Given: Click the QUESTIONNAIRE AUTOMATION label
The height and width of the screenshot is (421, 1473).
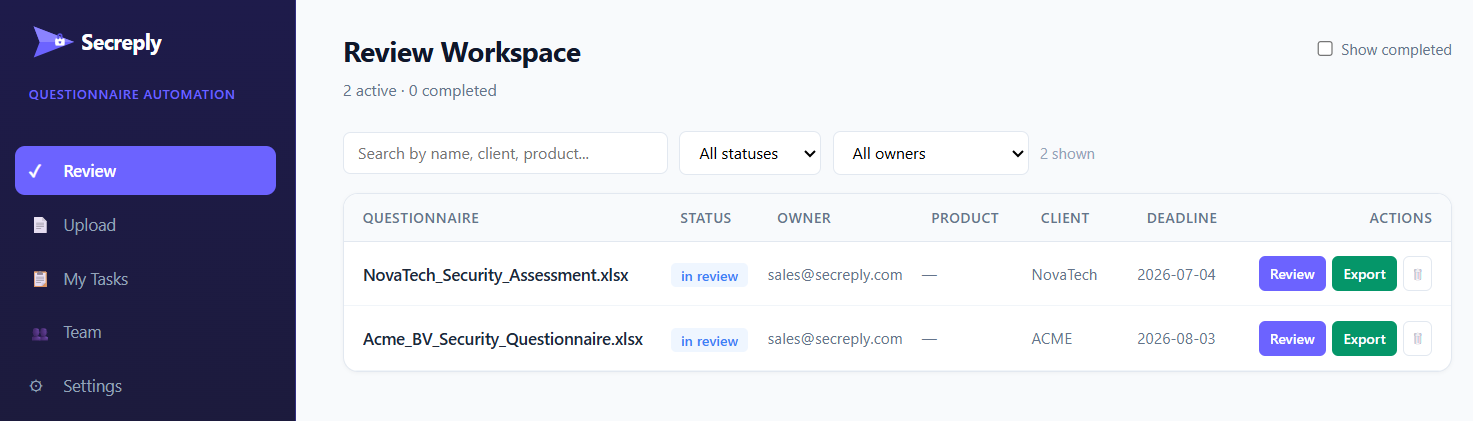Looking at the screenshot, I should [x=132, y=95].
